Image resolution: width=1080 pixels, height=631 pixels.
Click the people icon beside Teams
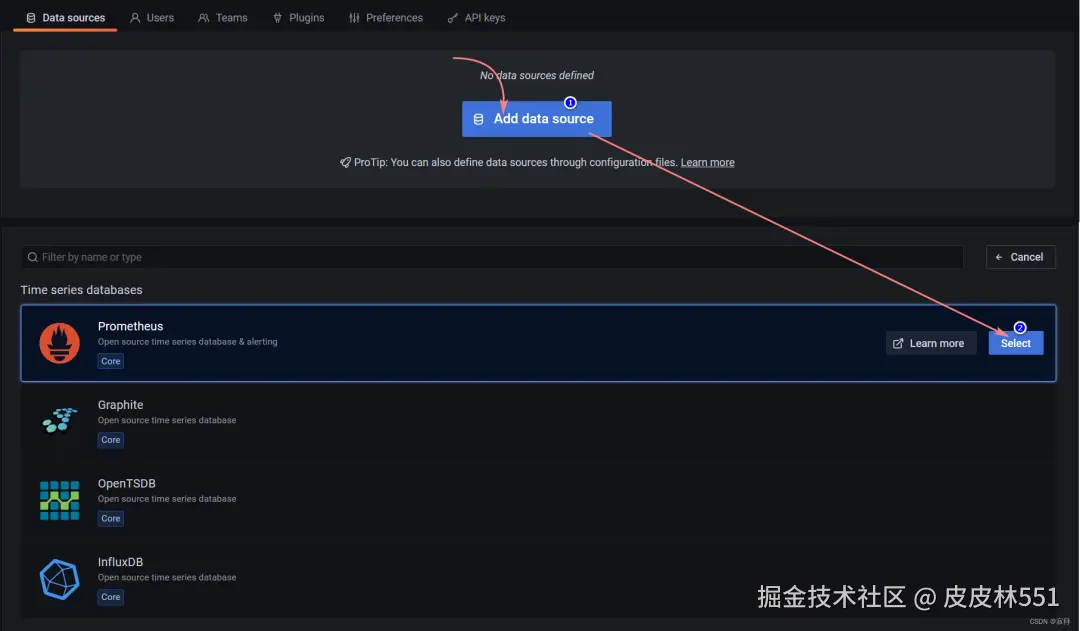tap(203, 18)
